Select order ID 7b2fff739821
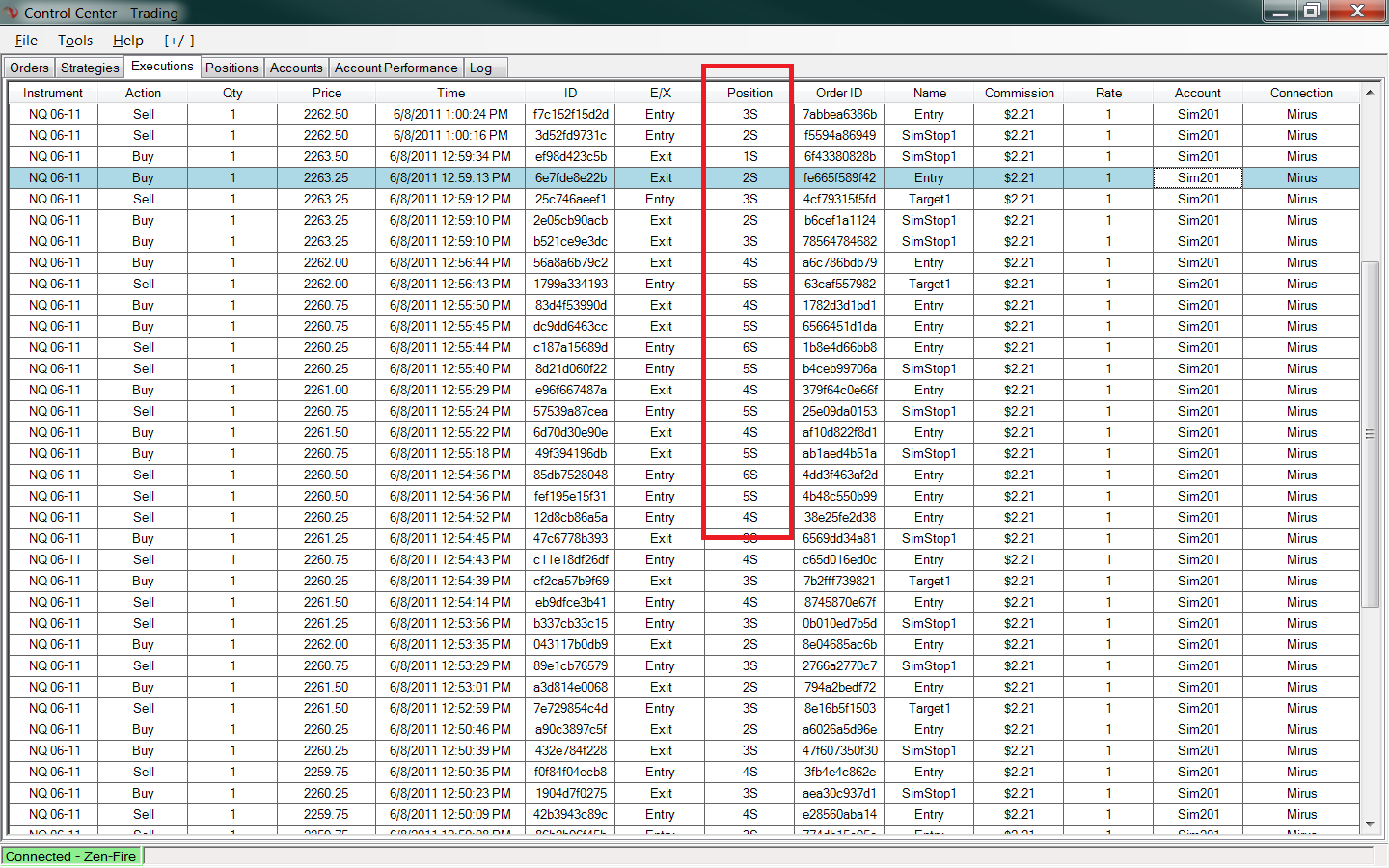The width and height of the screenshot is (1389, 868). coord(839,581)
